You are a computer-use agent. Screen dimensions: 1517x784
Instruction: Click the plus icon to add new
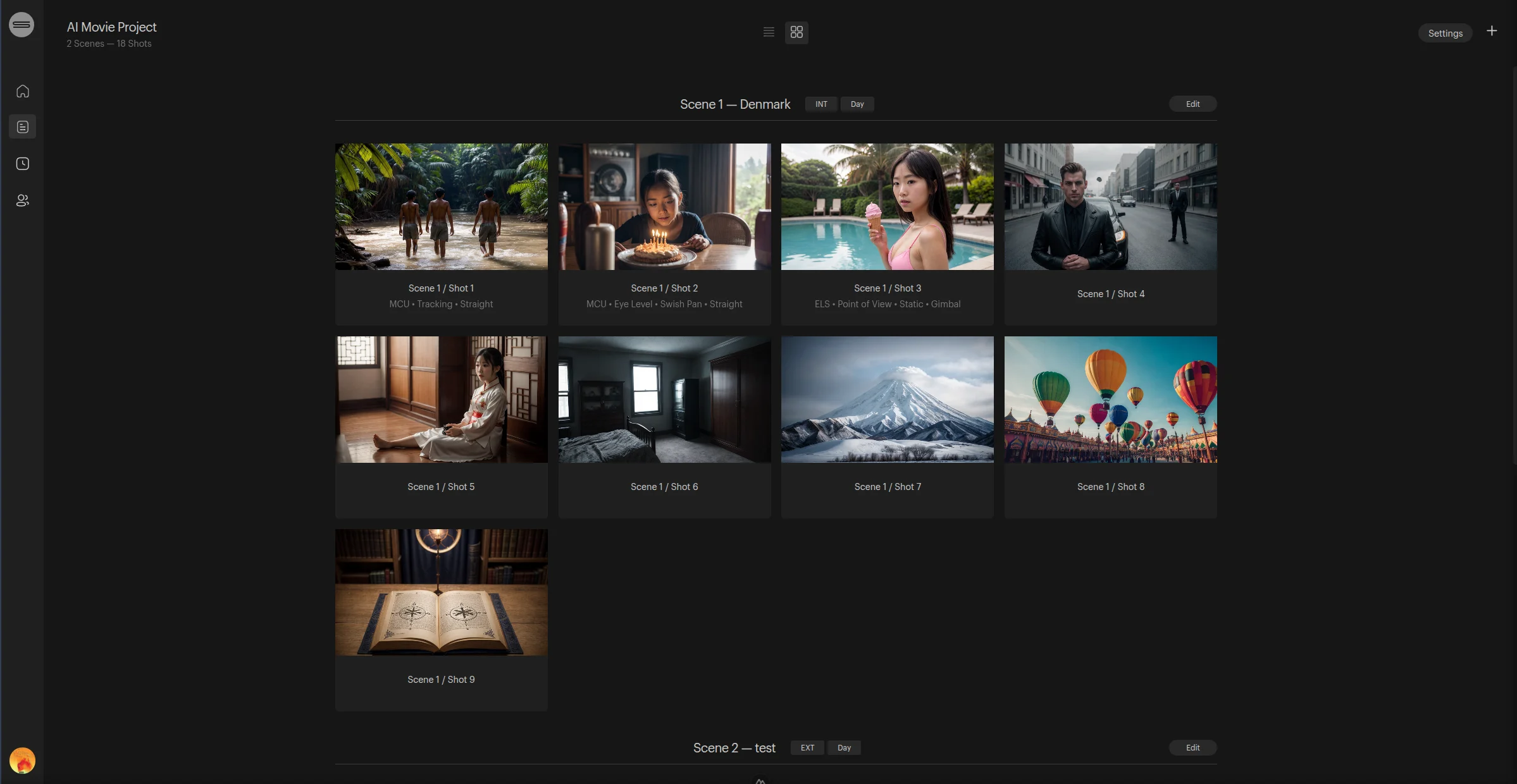tap(1492, 31)
